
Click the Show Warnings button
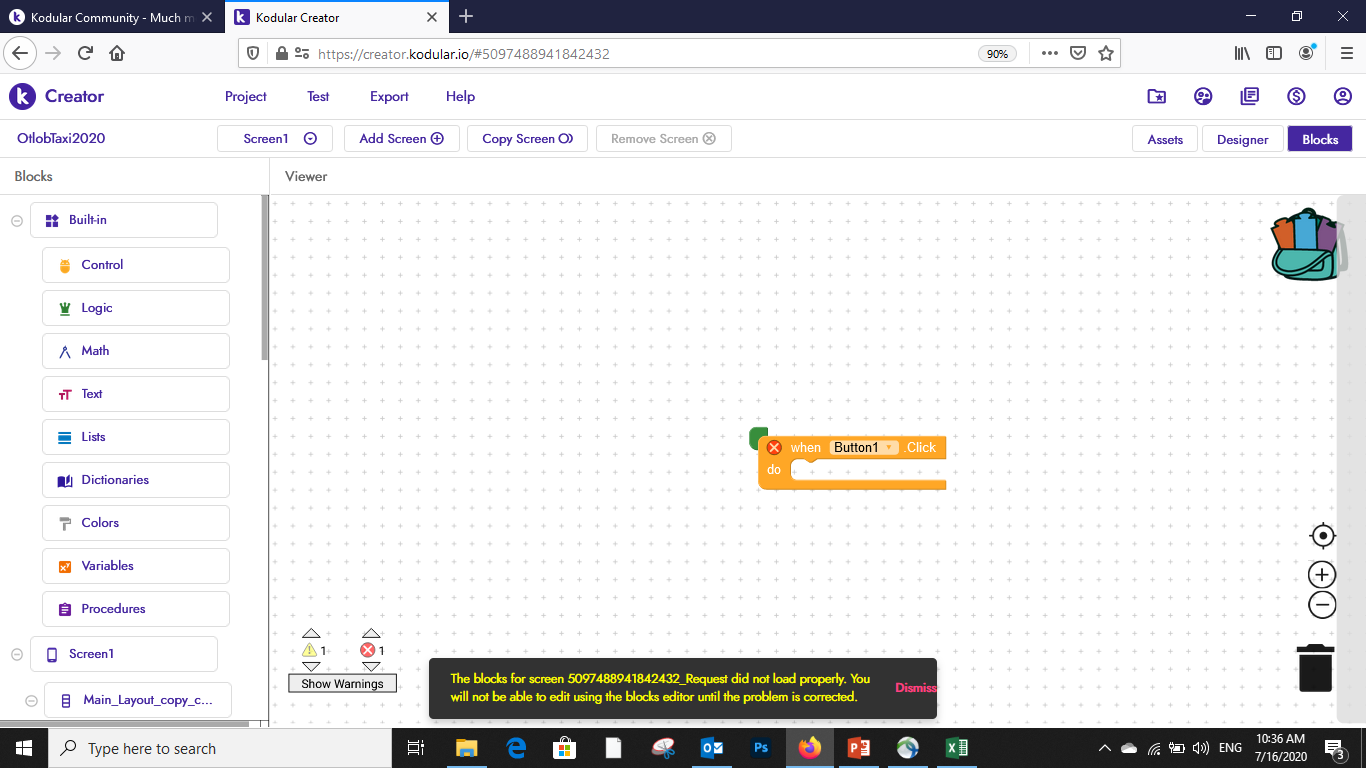(x=342, y=683)
